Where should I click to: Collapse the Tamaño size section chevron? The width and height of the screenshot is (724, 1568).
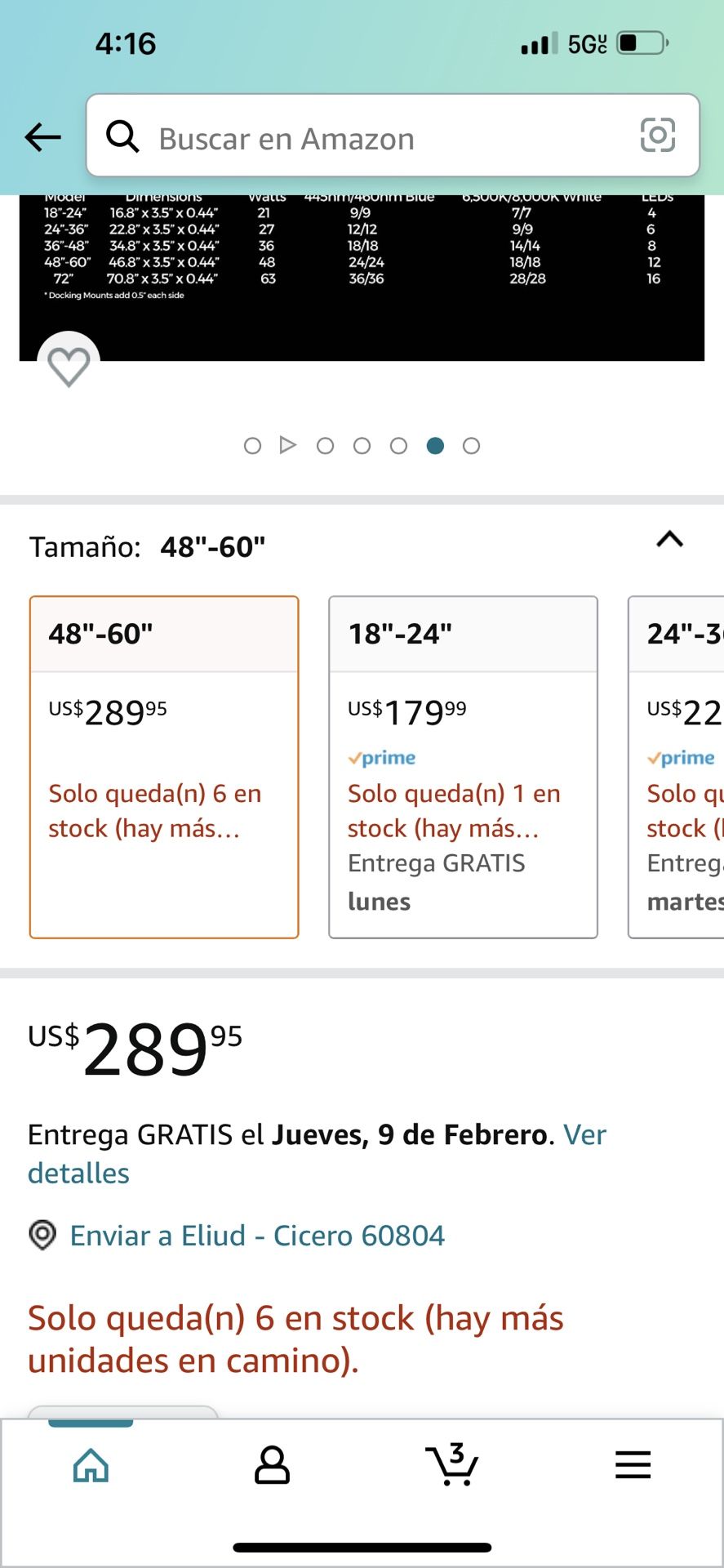point(670,539)
